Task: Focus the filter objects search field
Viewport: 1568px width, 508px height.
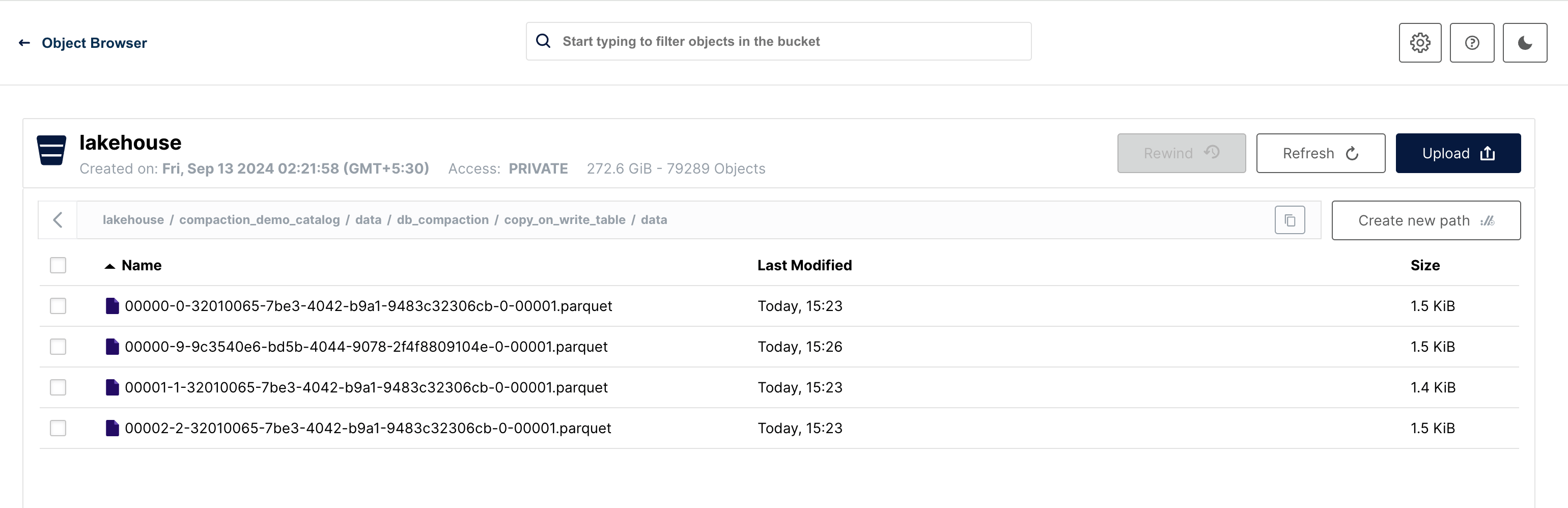Action: [x=778, y=41]
